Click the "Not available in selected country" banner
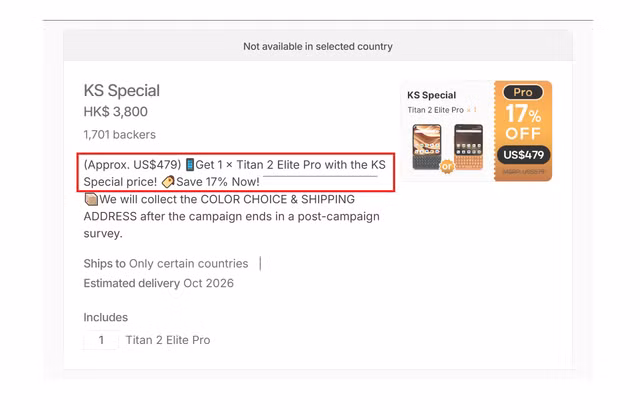This screenshot has width=640, height=410. pyautogui.click(x=318, y=46)
